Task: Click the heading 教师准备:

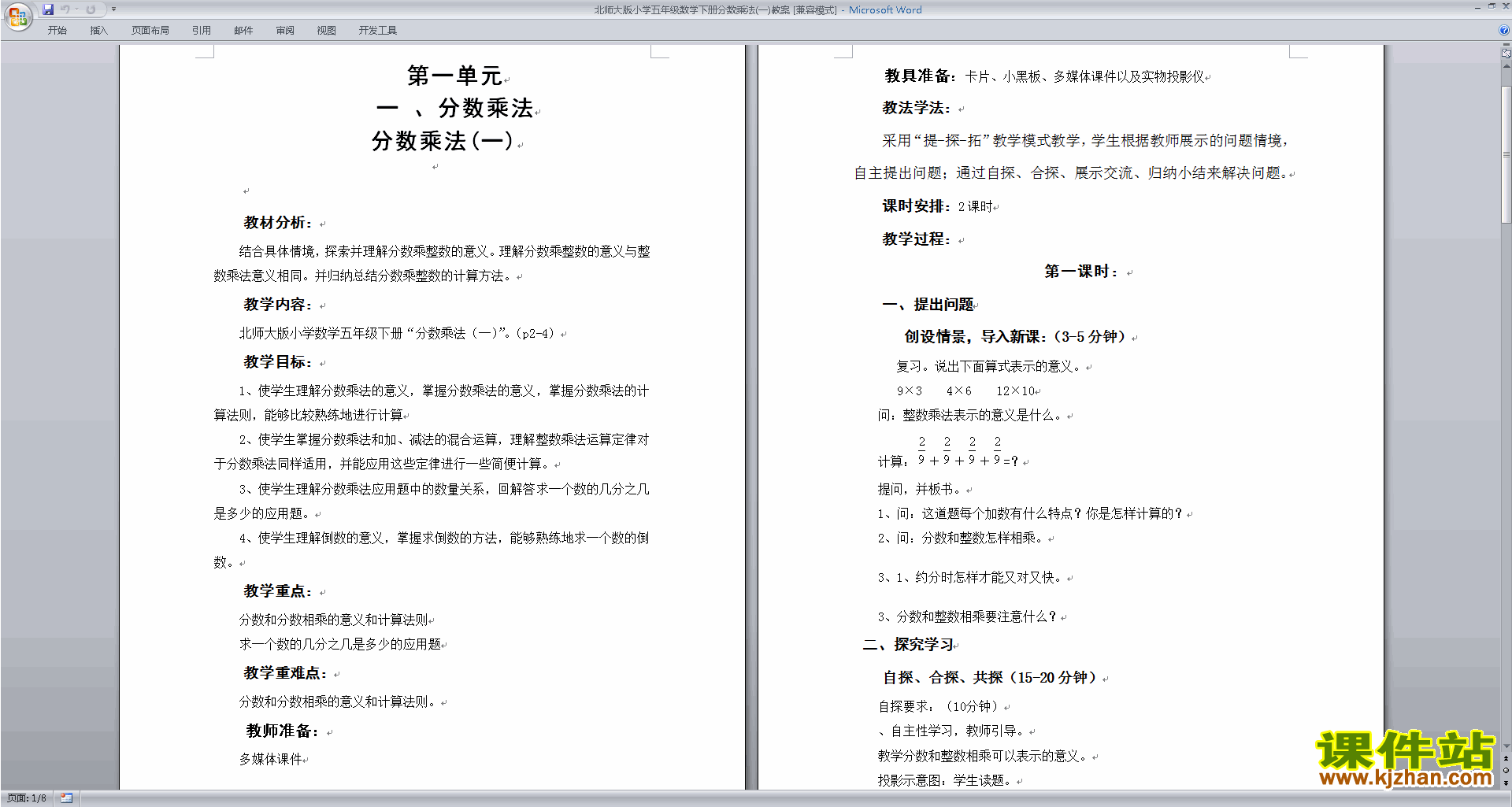Action: [283, 731]
